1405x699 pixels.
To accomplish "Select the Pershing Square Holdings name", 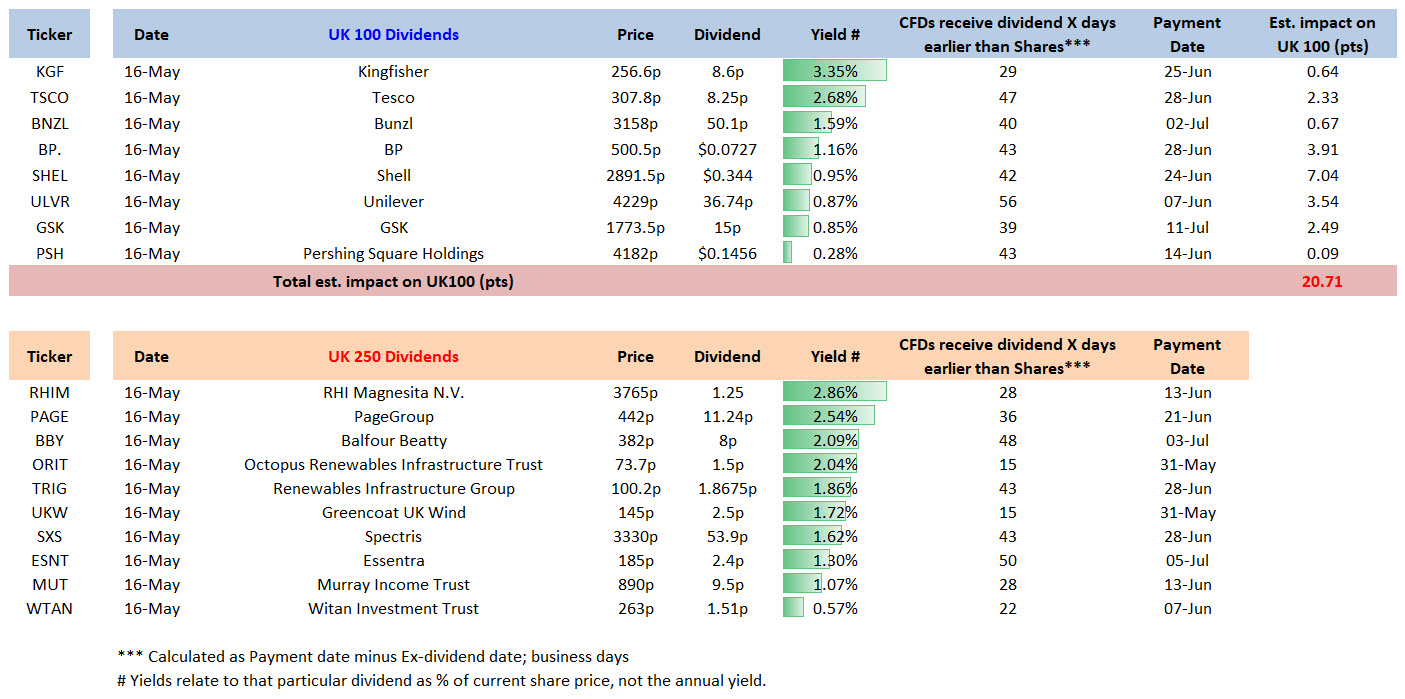I will (393, 254).
